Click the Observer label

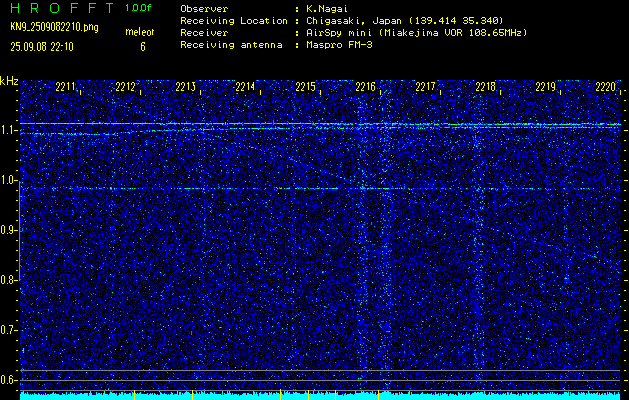point(204,9)
